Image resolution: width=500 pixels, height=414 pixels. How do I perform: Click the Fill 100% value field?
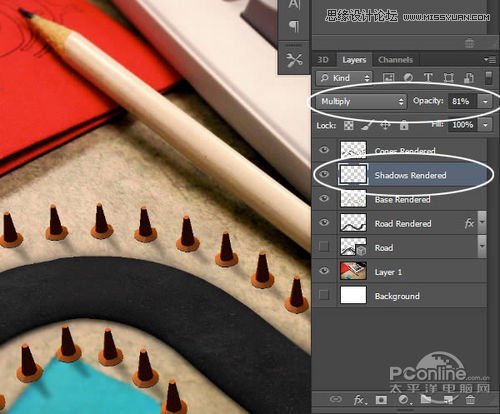coord(463,125)
